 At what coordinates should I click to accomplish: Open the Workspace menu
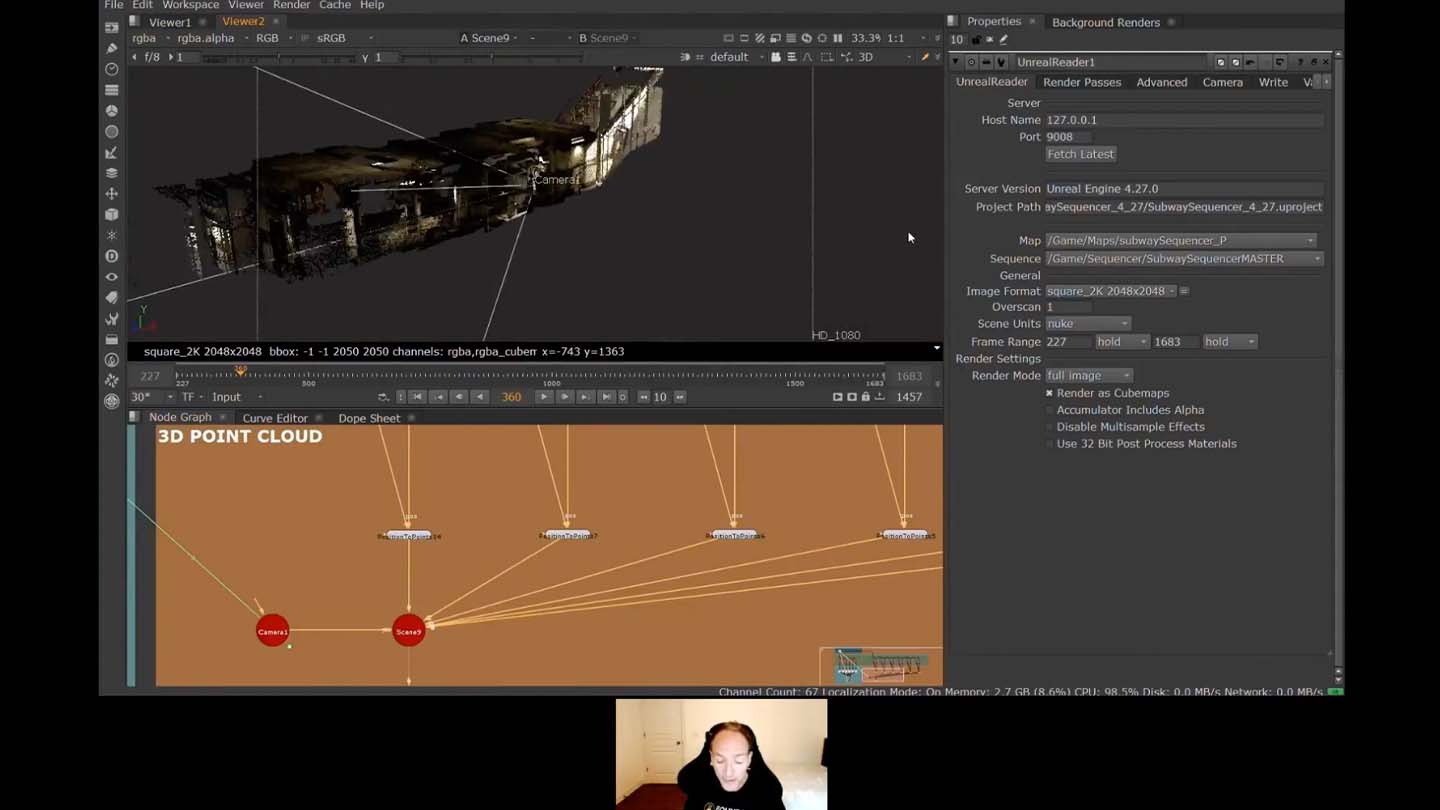click(x=190, y=5)
